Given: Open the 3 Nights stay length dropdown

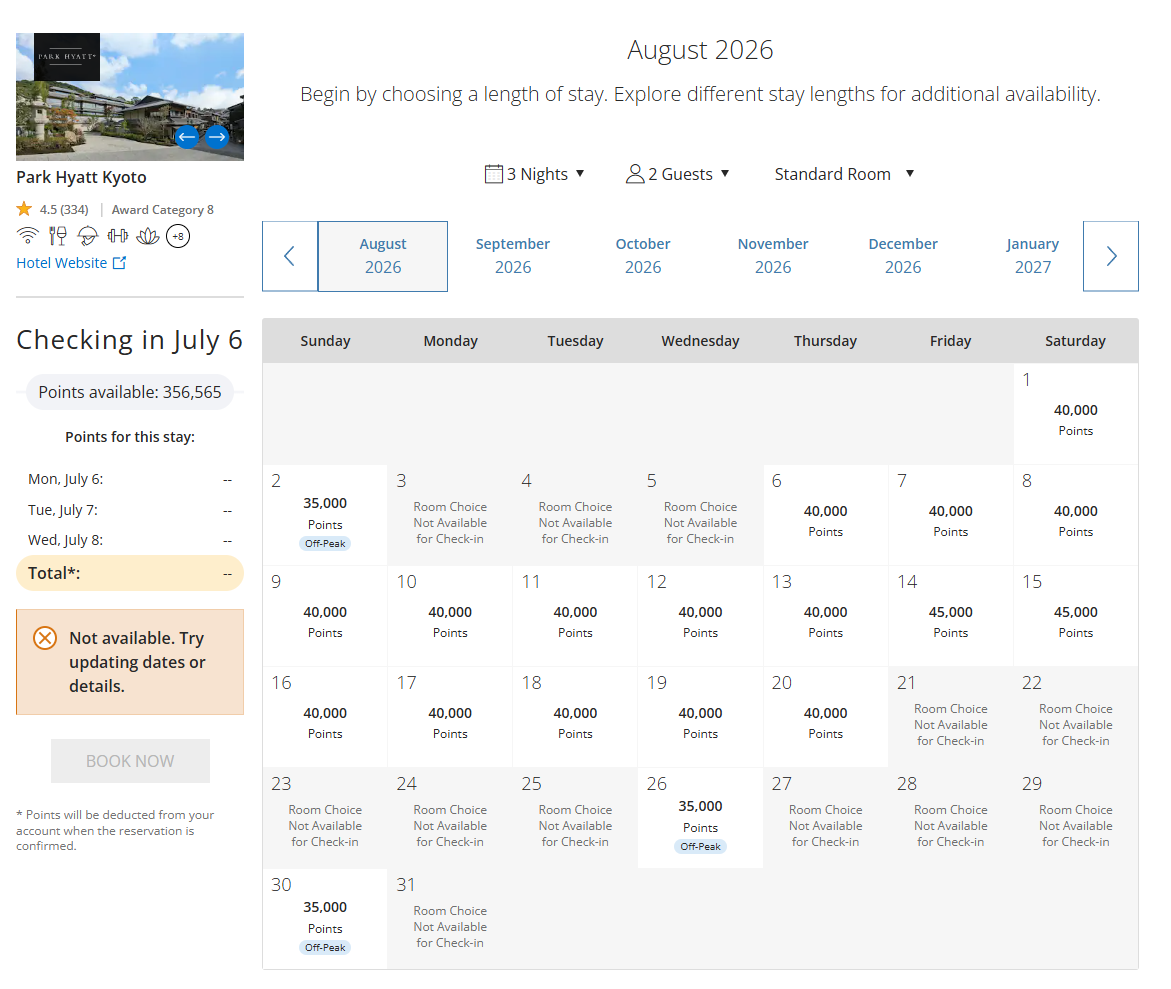Looking at the screenshot, I should pos(535,174).
